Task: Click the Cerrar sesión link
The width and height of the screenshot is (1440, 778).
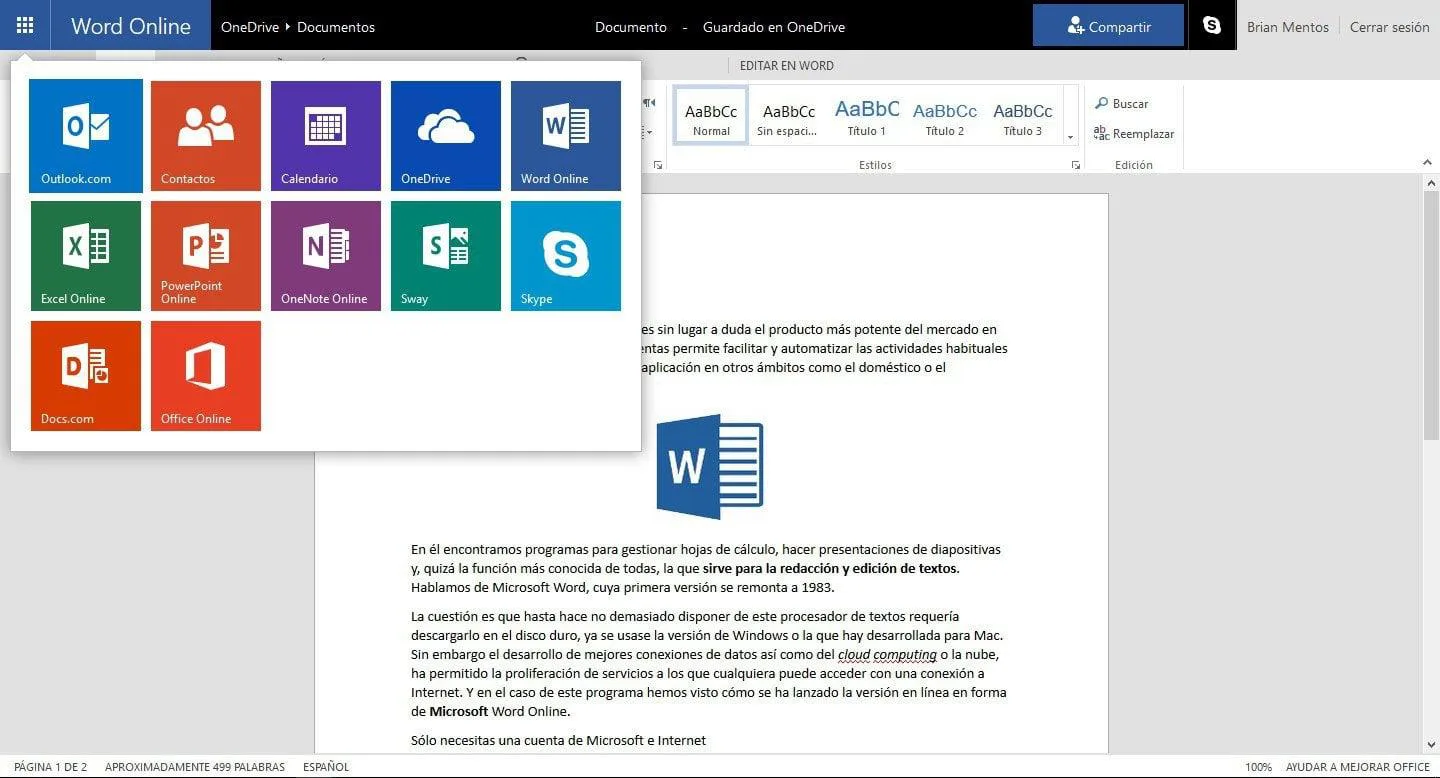Action: pos(1389,27)
